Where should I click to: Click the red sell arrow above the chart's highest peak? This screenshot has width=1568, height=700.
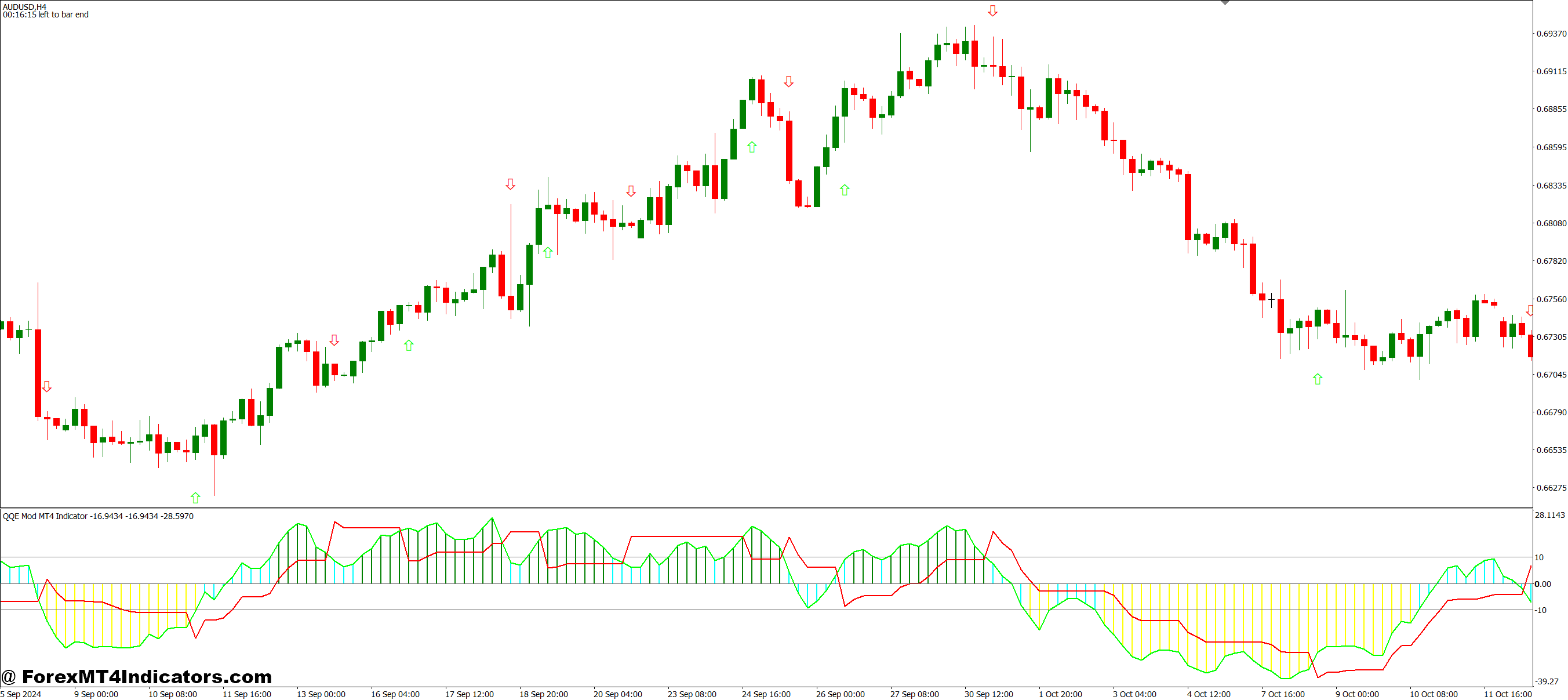[x=992, y=11]
